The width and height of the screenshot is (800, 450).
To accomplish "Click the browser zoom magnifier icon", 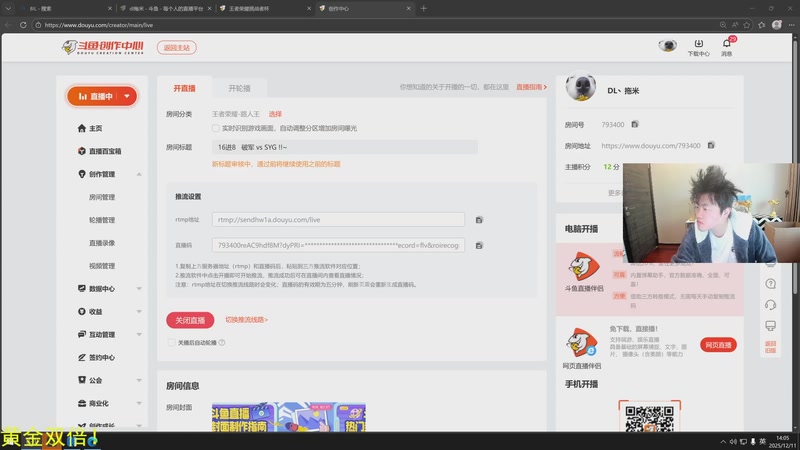I will tap(723, 24).
